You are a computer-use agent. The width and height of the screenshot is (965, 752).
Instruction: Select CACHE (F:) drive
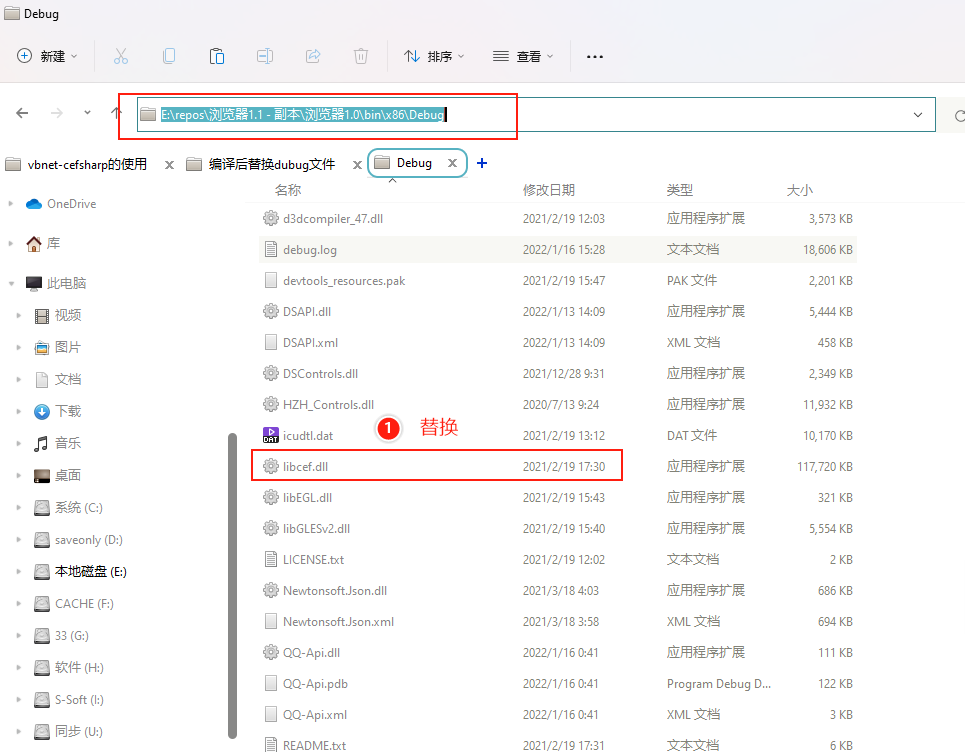pos(74,604)
